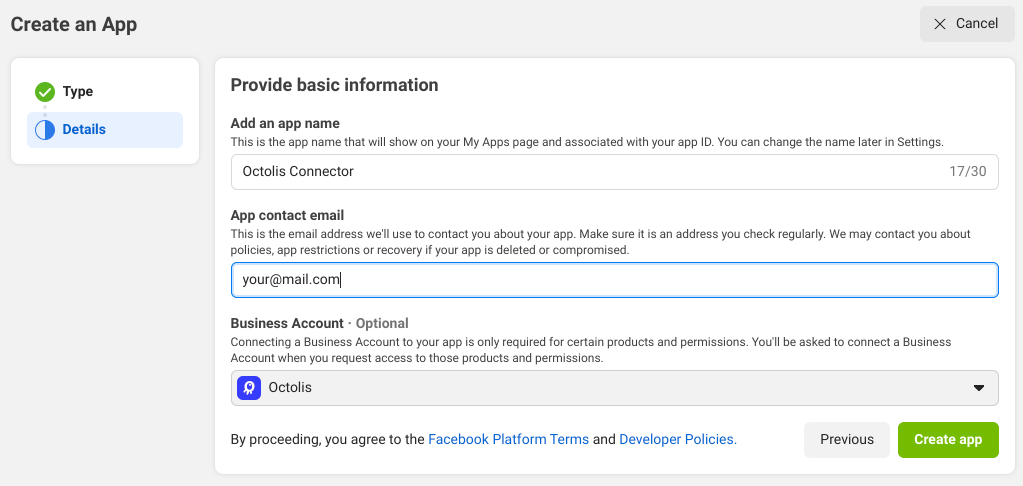
Task: Click the green checkmark icon beside Type
Action: coord(45,92)
